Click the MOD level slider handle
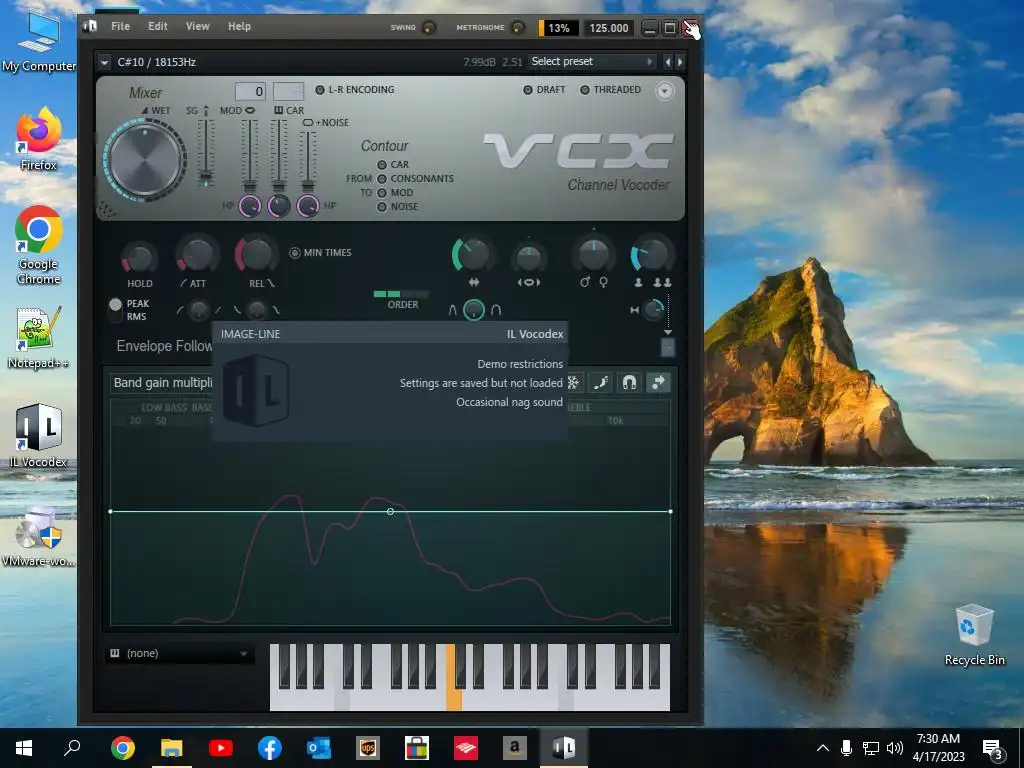The image size is (1024, 768). (x=249, y=186)
